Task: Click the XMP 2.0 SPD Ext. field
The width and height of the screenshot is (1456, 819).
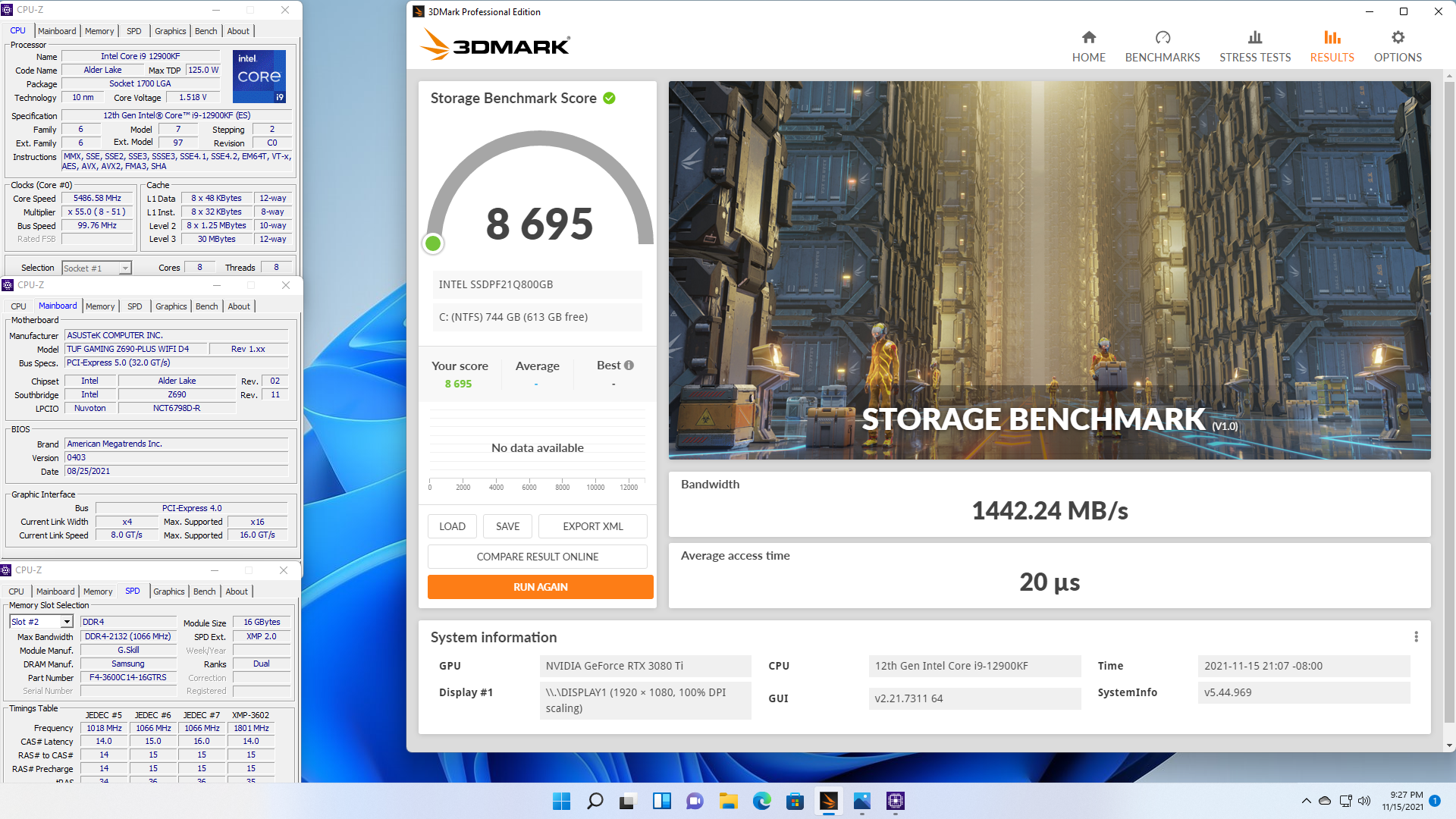Action: (x=262, y=637)
